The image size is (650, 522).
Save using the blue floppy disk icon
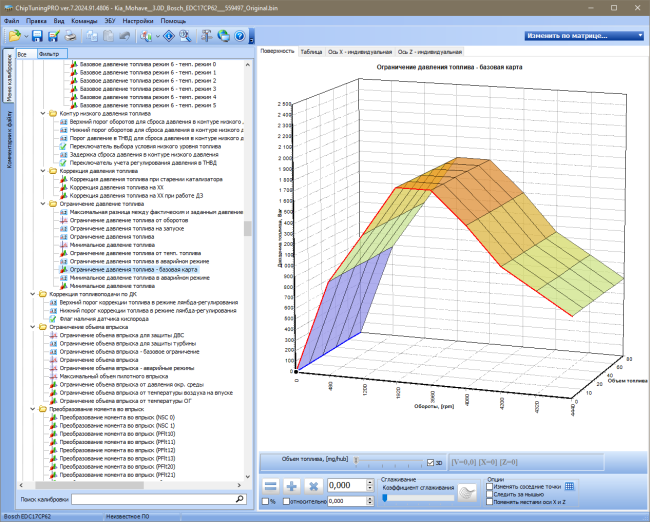pos(37,36)
